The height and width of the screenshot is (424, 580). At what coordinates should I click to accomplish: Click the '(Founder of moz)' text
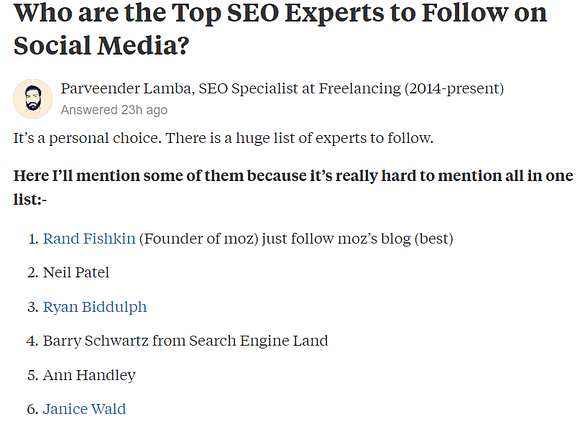pyautogui.click(x=199, y=239)
